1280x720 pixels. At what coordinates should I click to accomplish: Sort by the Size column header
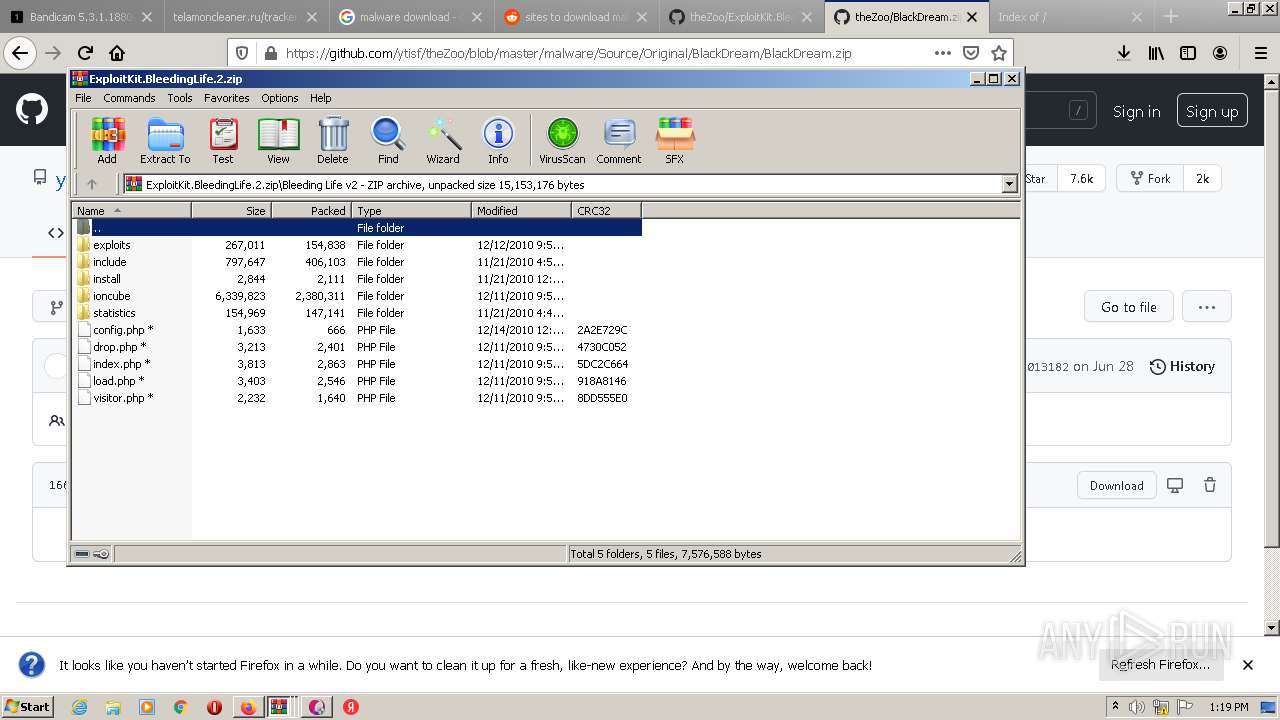[231, 210]
